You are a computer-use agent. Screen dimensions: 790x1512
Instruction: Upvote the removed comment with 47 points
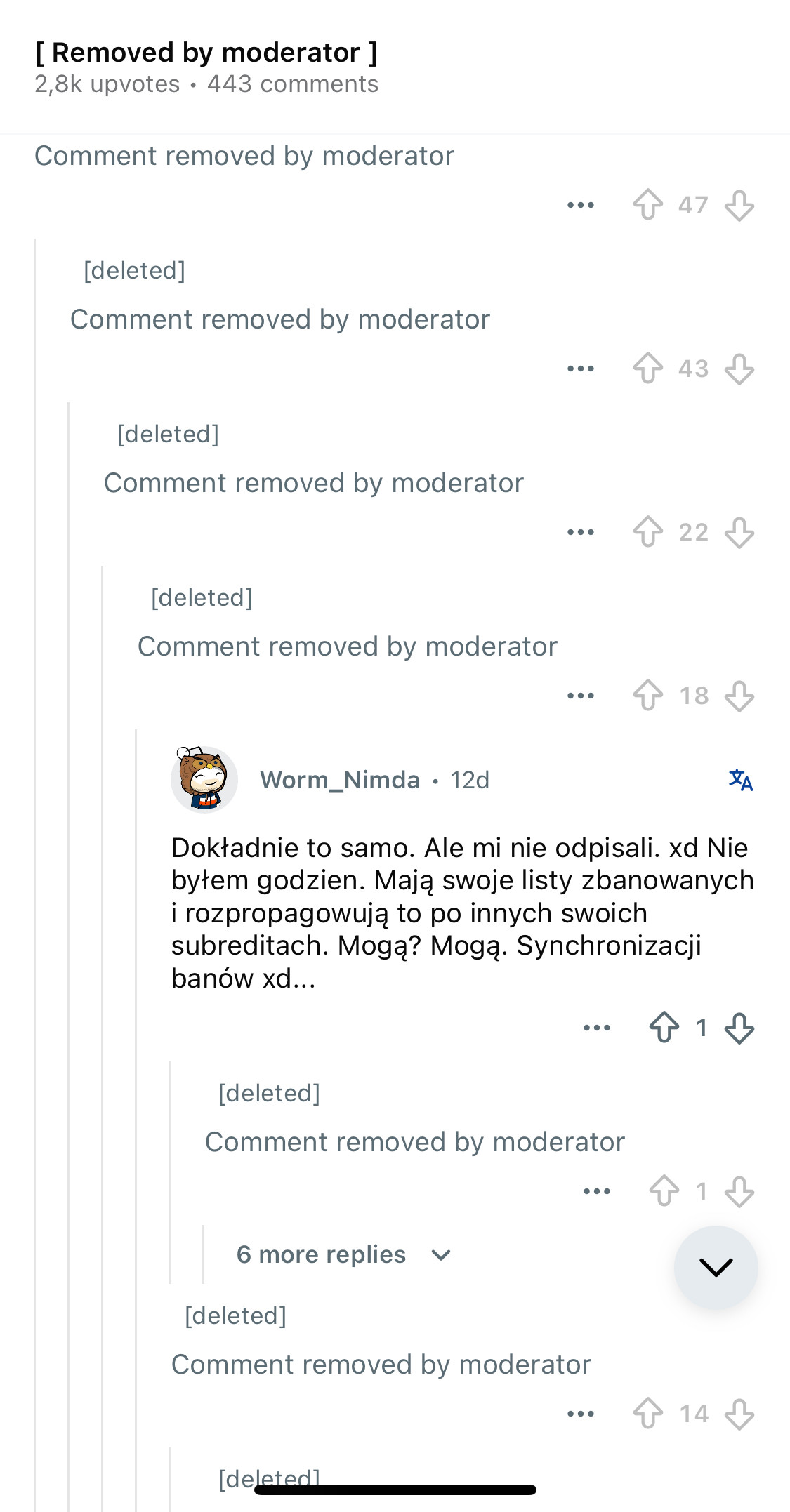tap(647, 205)
